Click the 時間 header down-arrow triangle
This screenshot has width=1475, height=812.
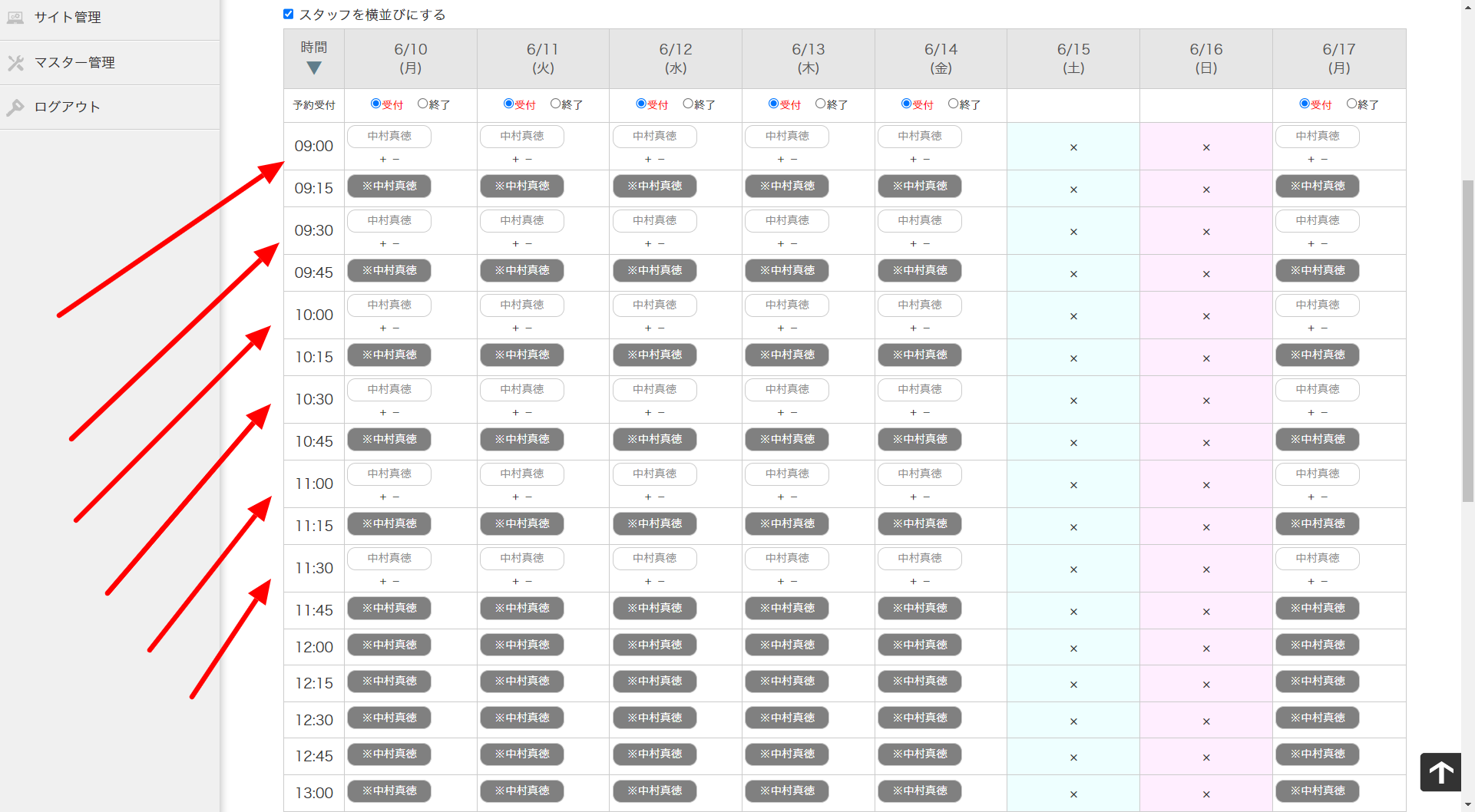(313, 68)
